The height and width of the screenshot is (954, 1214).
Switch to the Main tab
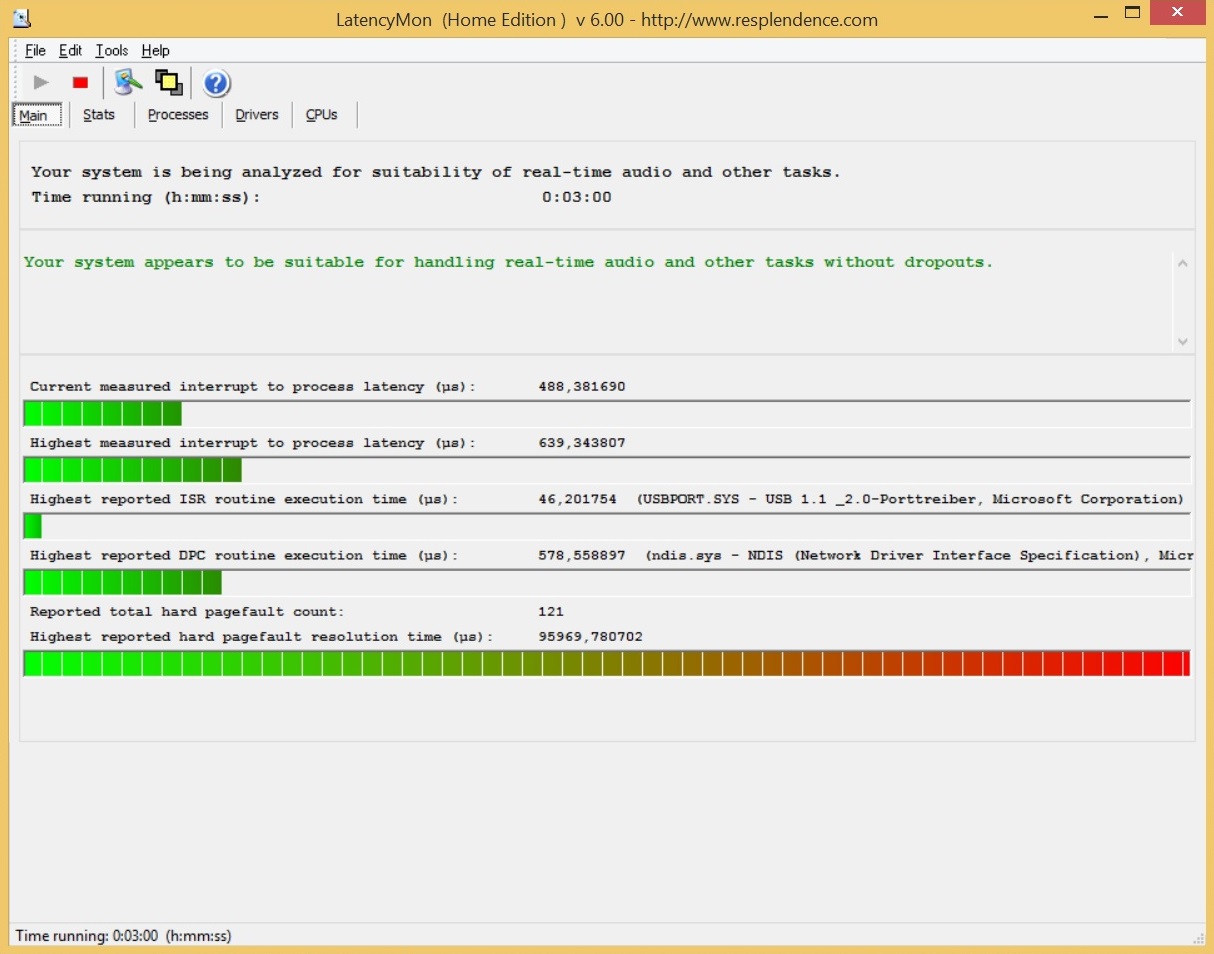(x=37, y=115)
